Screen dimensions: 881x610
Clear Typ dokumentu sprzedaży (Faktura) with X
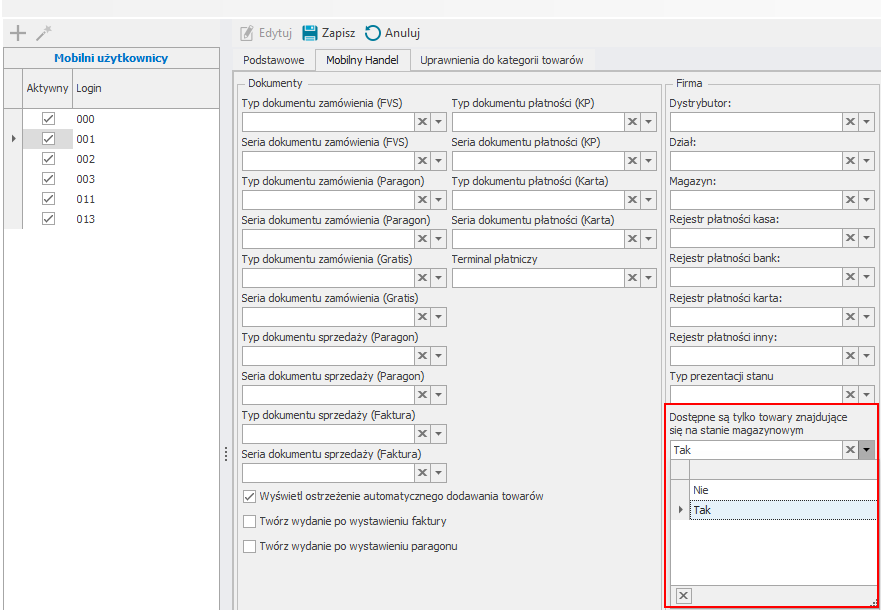tap(422, 434)
